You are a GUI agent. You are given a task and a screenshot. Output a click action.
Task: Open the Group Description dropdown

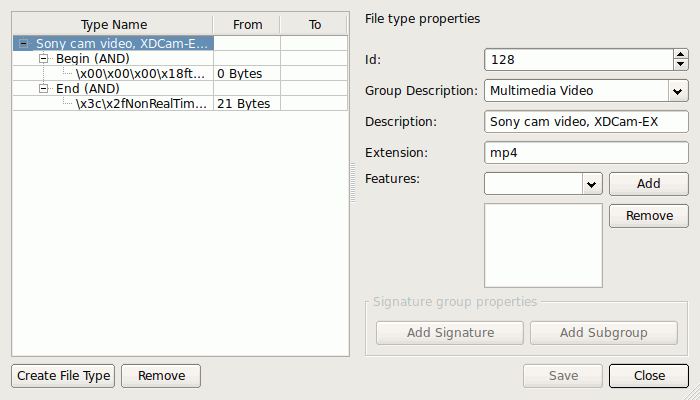point(678,91)
